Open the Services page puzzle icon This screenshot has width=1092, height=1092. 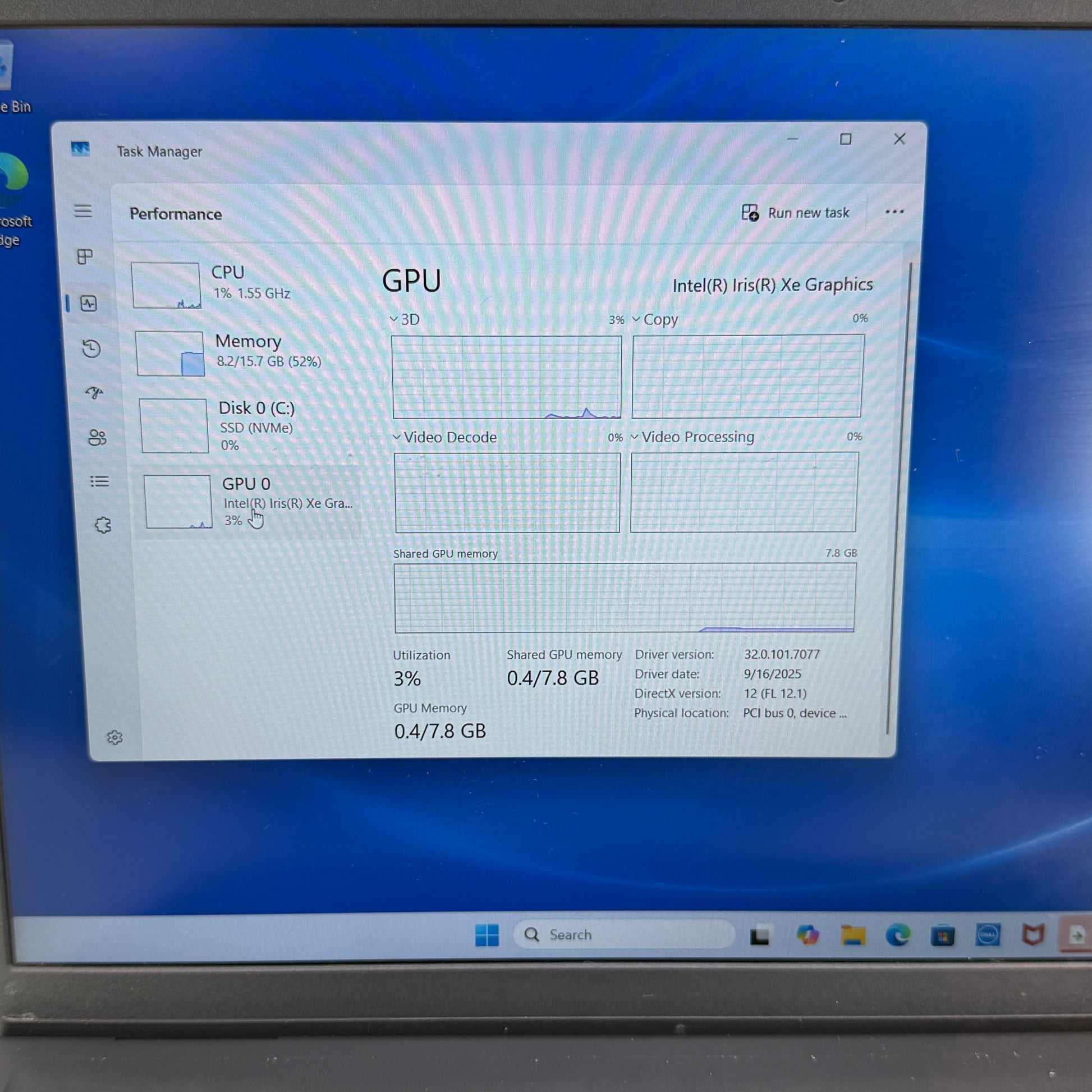(x=103, y=525)
